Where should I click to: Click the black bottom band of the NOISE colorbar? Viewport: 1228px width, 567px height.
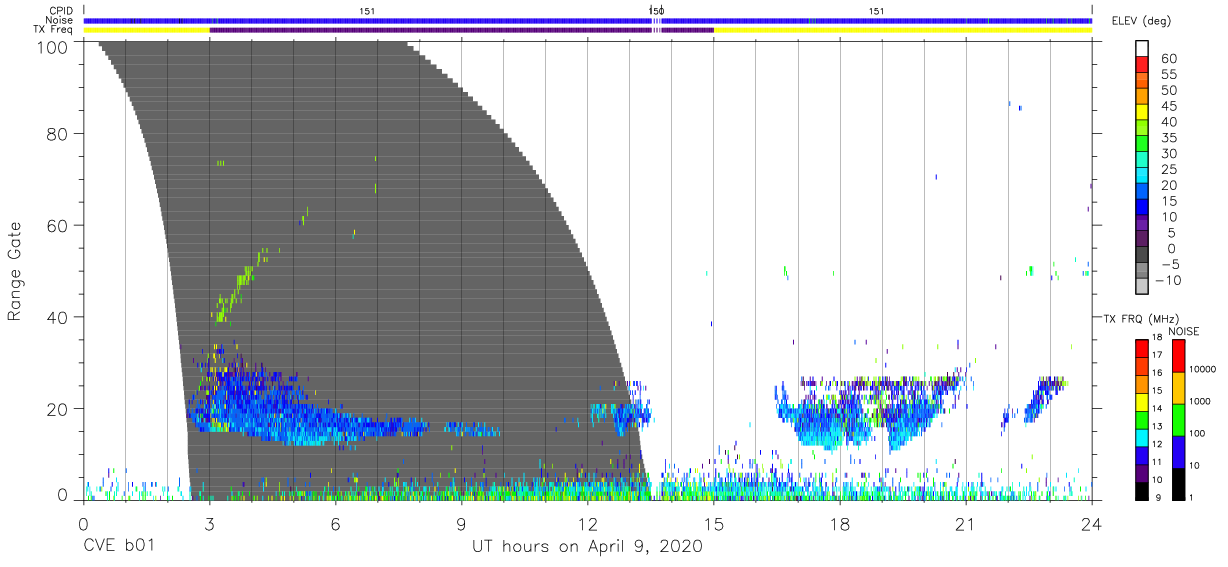(x=1180, y=482)
